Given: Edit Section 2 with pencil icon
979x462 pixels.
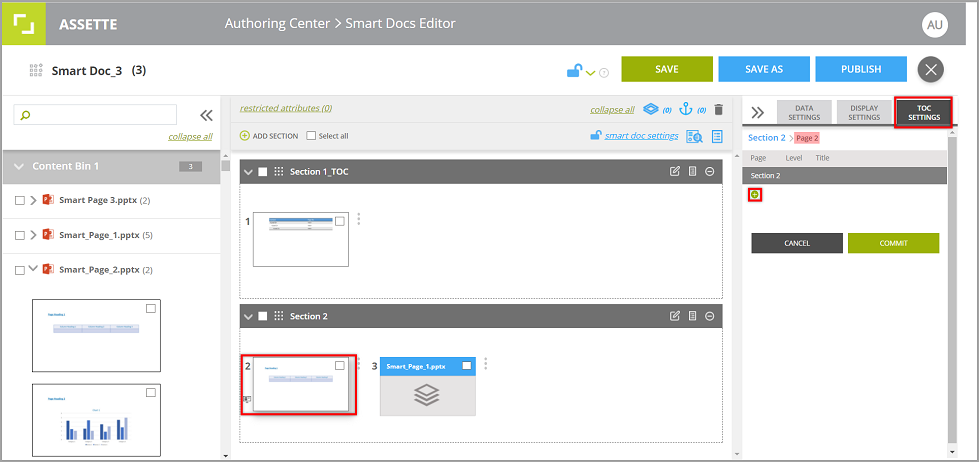Looking at the screenshot, I should pyautogui.click(x=674, y=316).
